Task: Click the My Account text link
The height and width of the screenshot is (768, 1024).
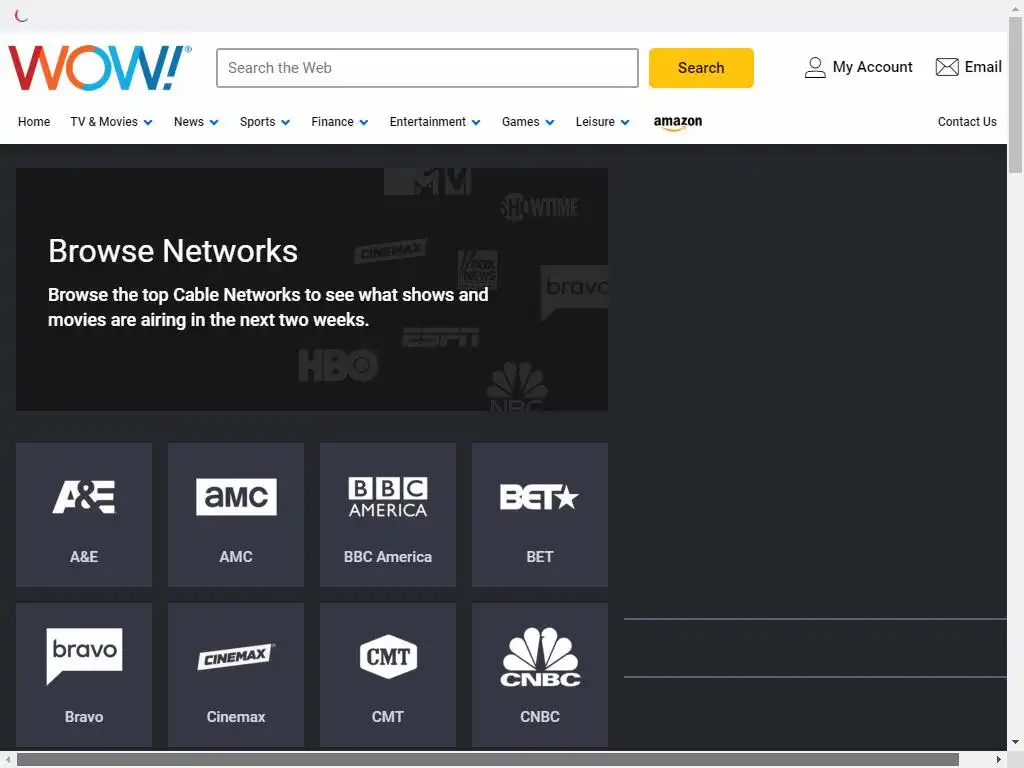Action: tap(872, 67)
